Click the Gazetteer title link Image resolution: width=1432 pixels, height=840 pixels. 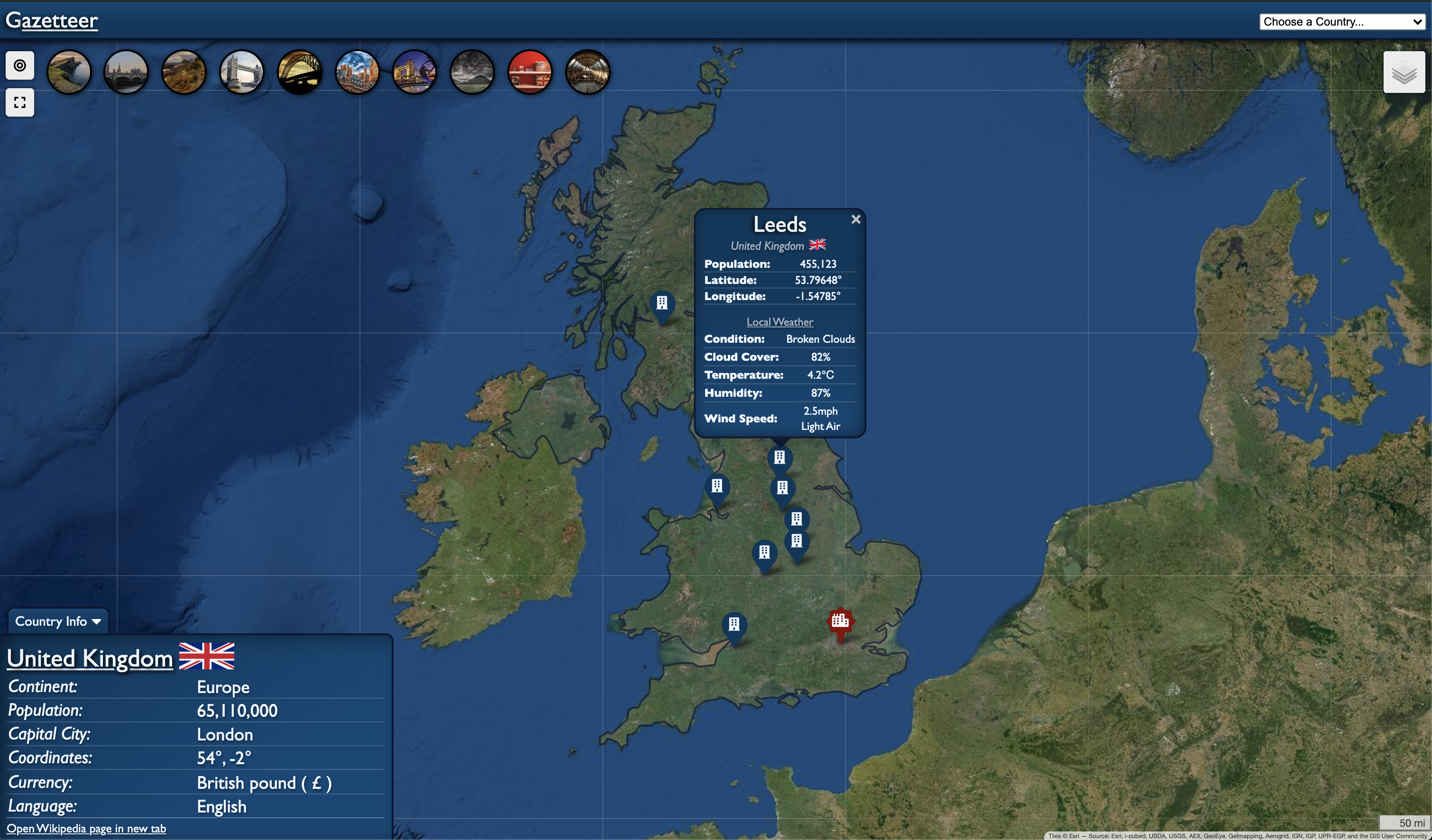[x=52, y=20]
